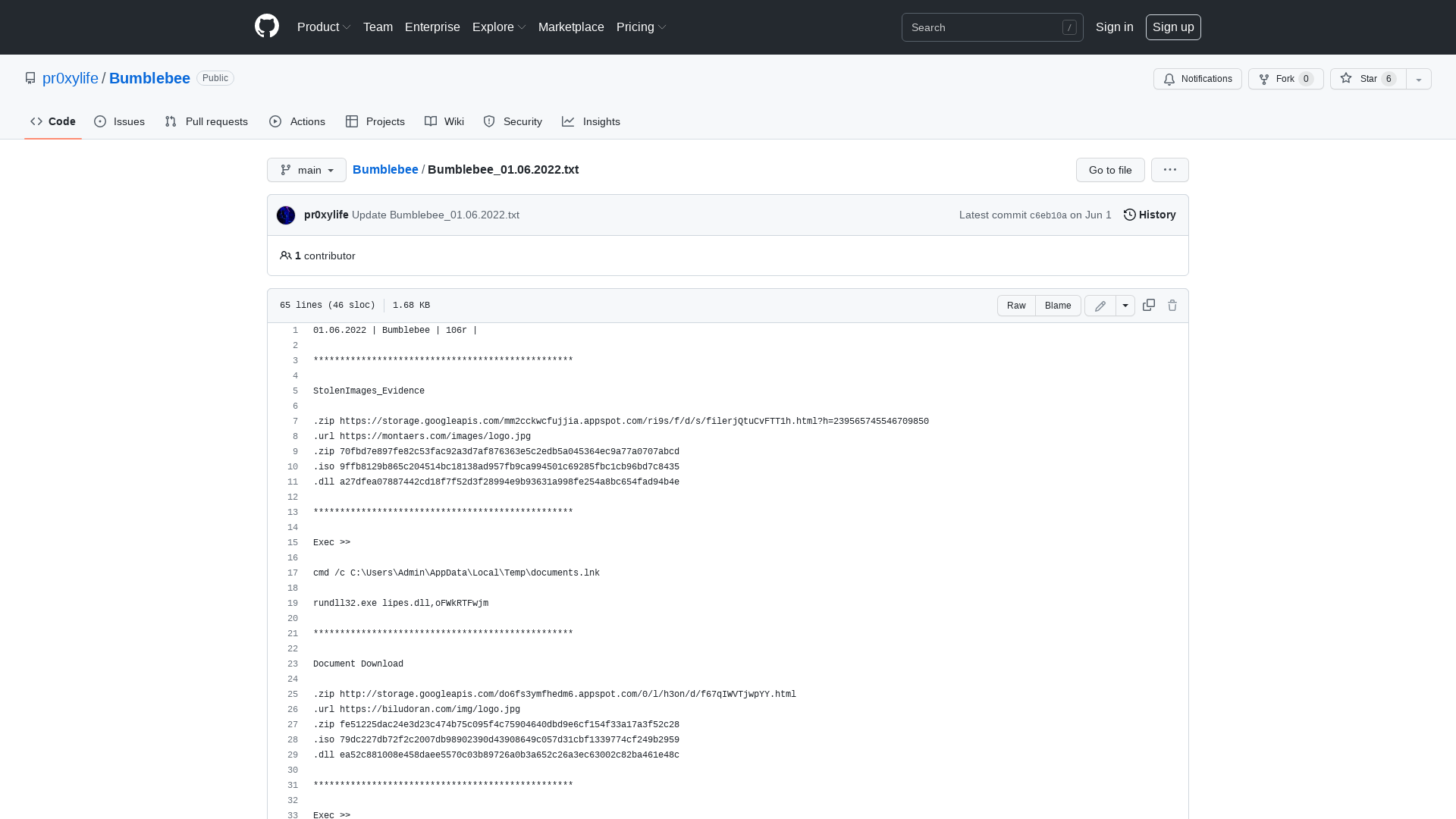
Task: Click the StolenImages_Evidence text line
Action: (369, 391)
